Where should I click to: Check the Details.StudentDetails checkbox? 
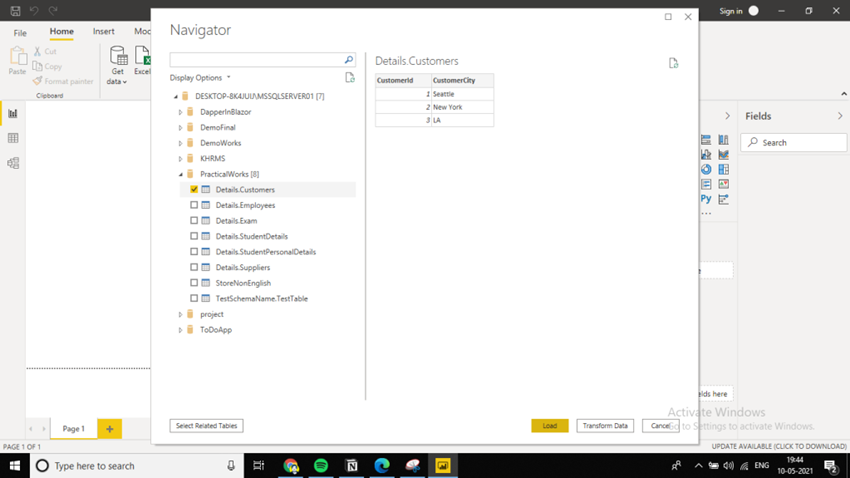coord(194,236)
